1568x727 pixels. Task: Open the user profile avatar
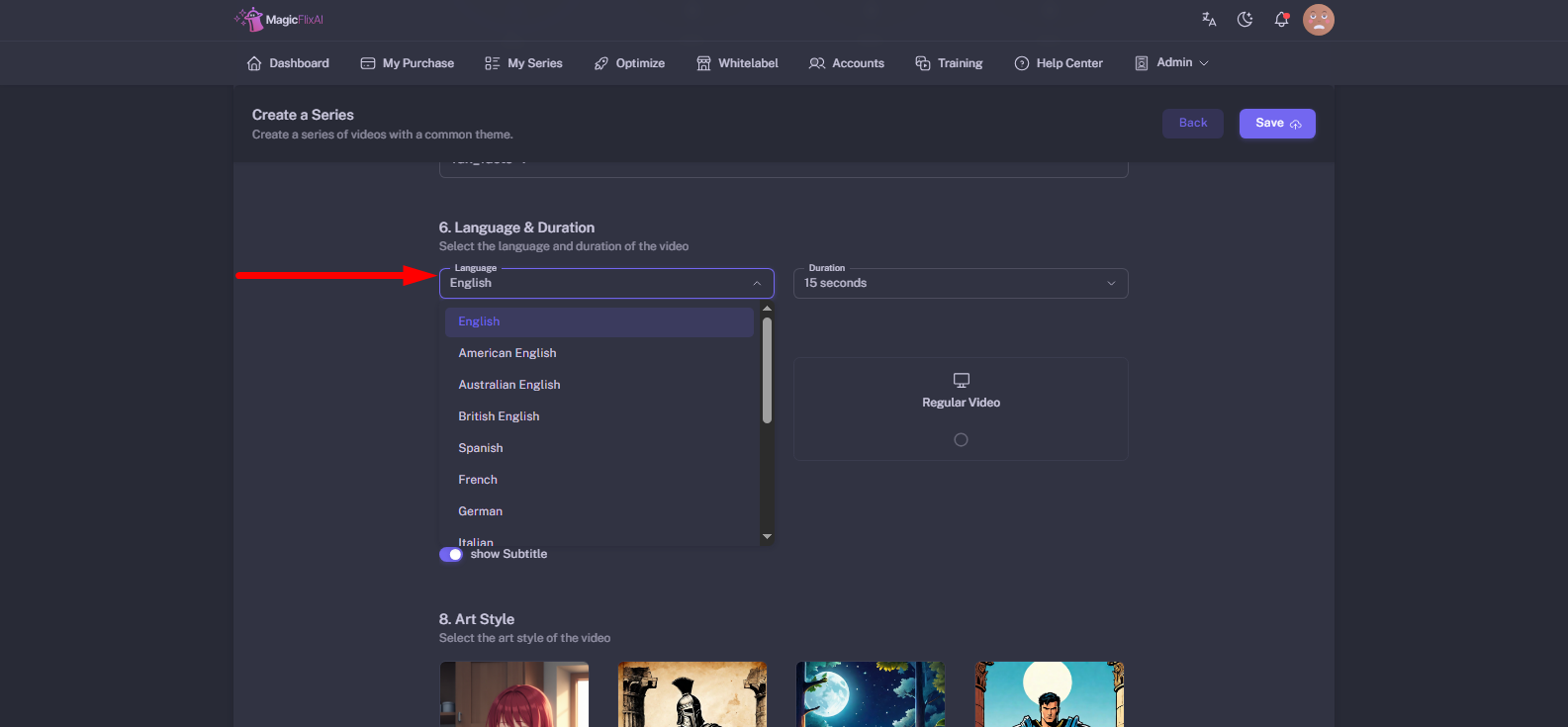1318,19
